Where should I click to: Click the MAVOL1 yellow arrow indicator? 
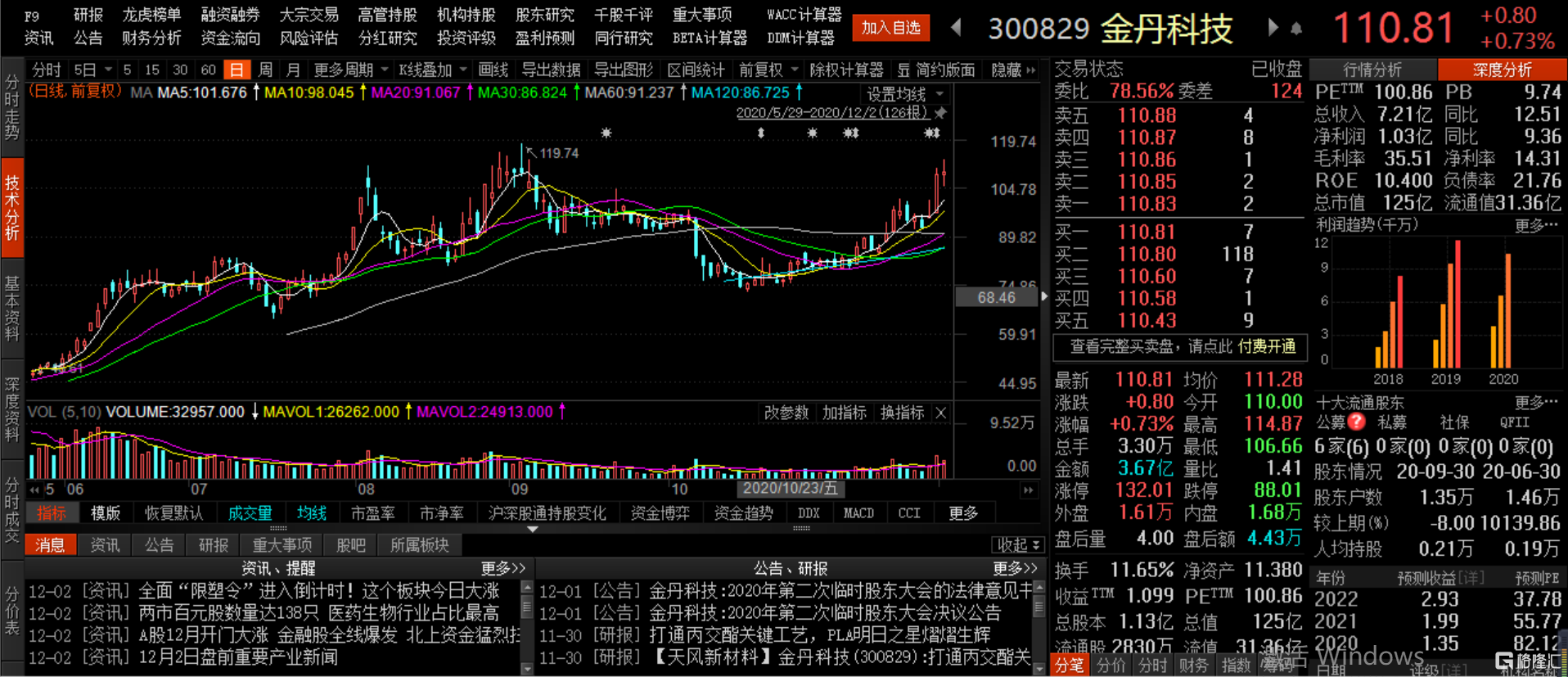coord(408,412)
